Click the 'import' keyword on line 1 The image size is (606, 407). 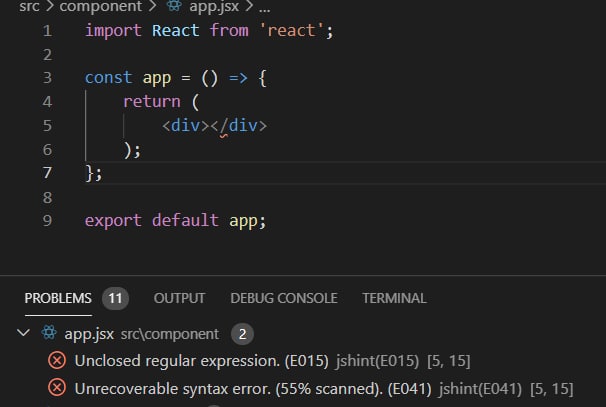tap(113, 31)
